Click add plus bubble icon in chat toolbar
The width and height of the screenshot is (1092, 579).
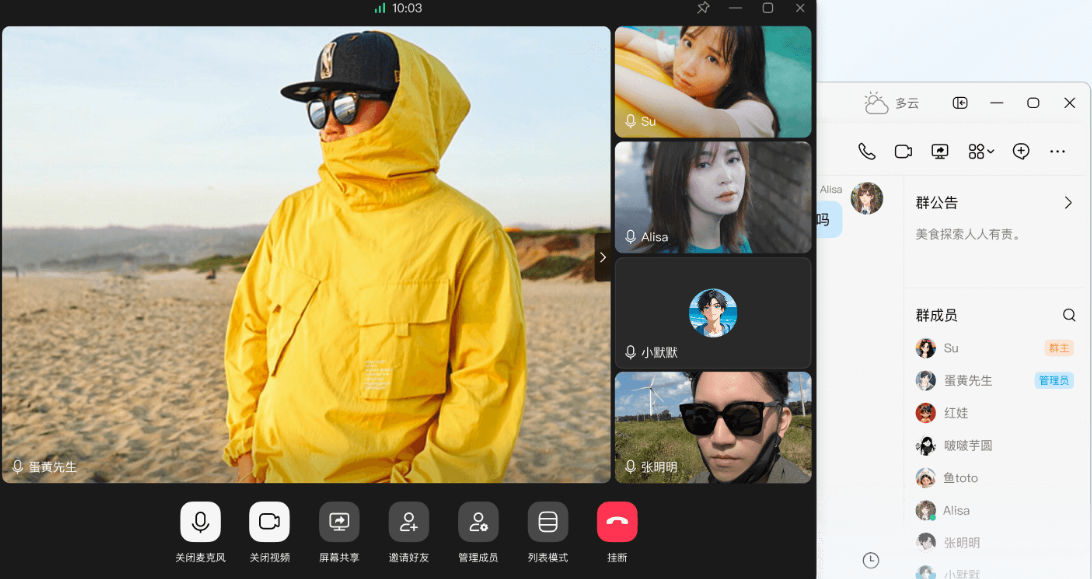pyautogui.click(x=1021, y=151)
